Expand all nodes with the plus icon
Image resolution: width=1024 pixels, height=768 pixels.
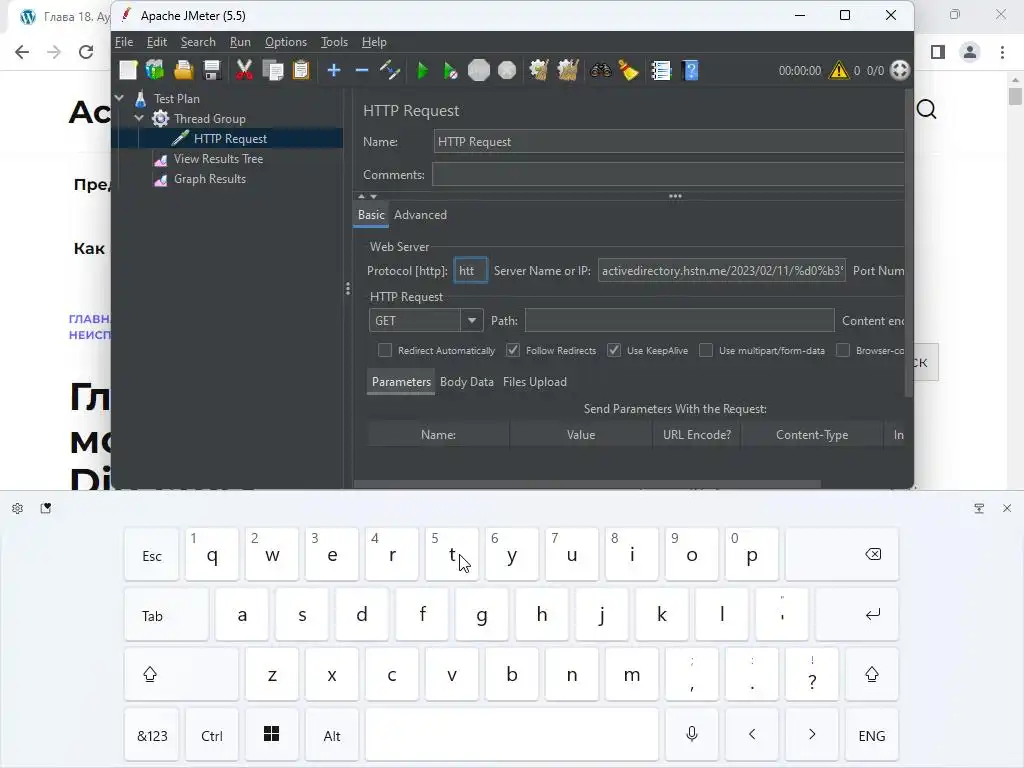[334, 70]
